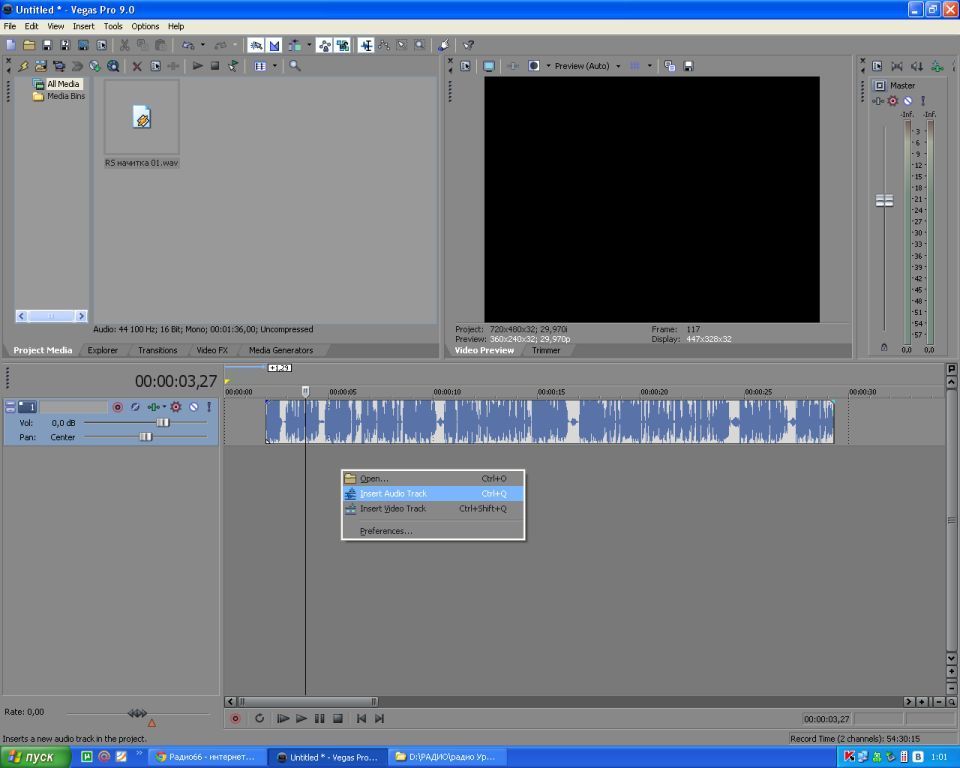
Task: Select Preferences... in the context menu
Action: [x=386, y=531]
